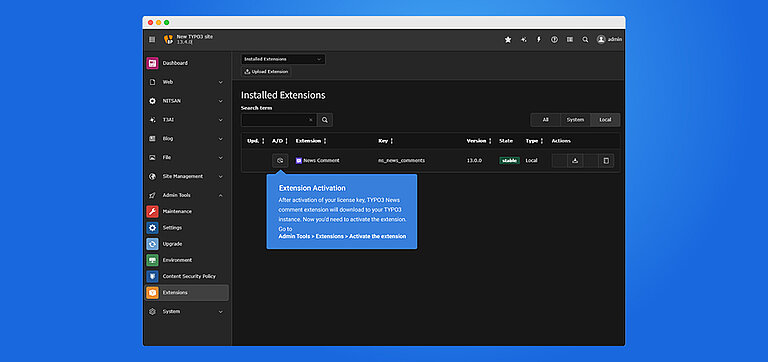Click the ns_news_comments key cell
768x362 pixels.
(401, 161)
